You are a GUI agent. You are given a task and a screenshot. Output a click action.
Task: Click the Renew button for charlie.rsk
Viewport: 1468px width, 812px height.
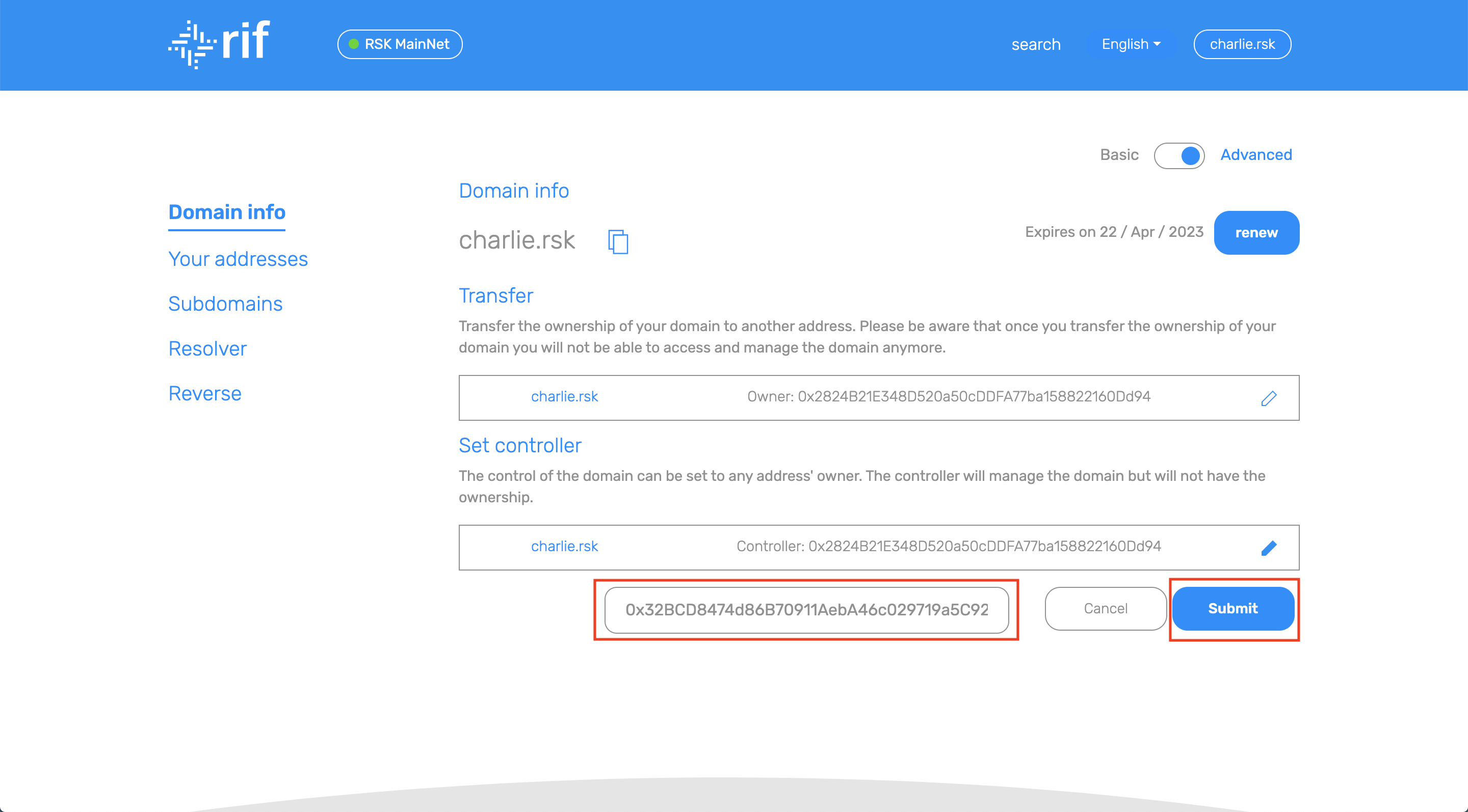coord(1256,233)
